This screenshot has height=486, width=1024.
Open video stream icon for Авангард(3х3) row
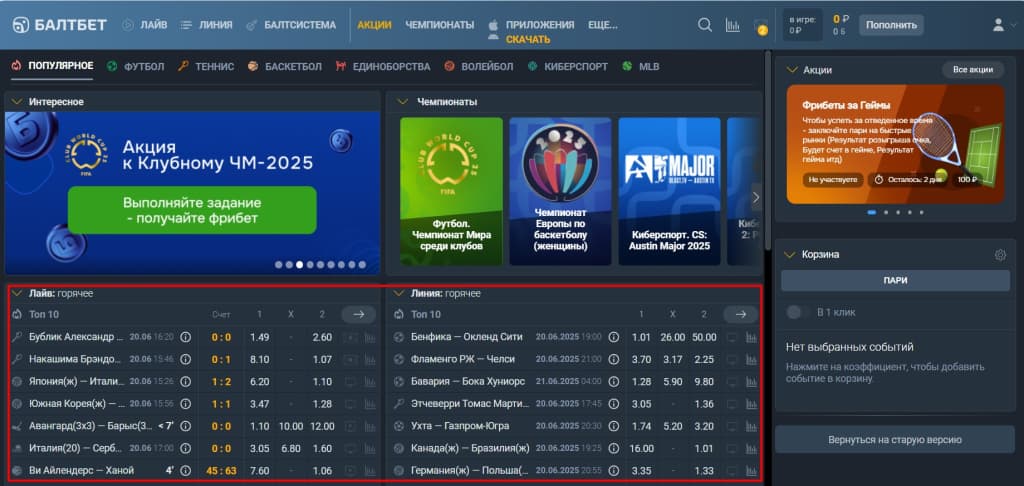click(x=351, y=426)
